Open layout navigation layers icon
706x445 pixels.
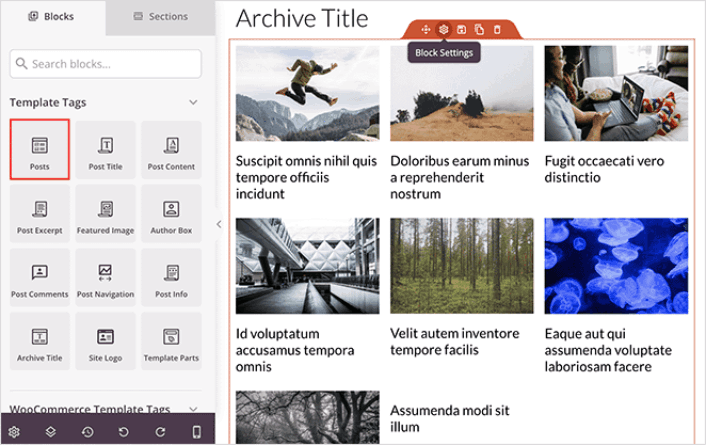pyautogui.click(x=52, y=432)
